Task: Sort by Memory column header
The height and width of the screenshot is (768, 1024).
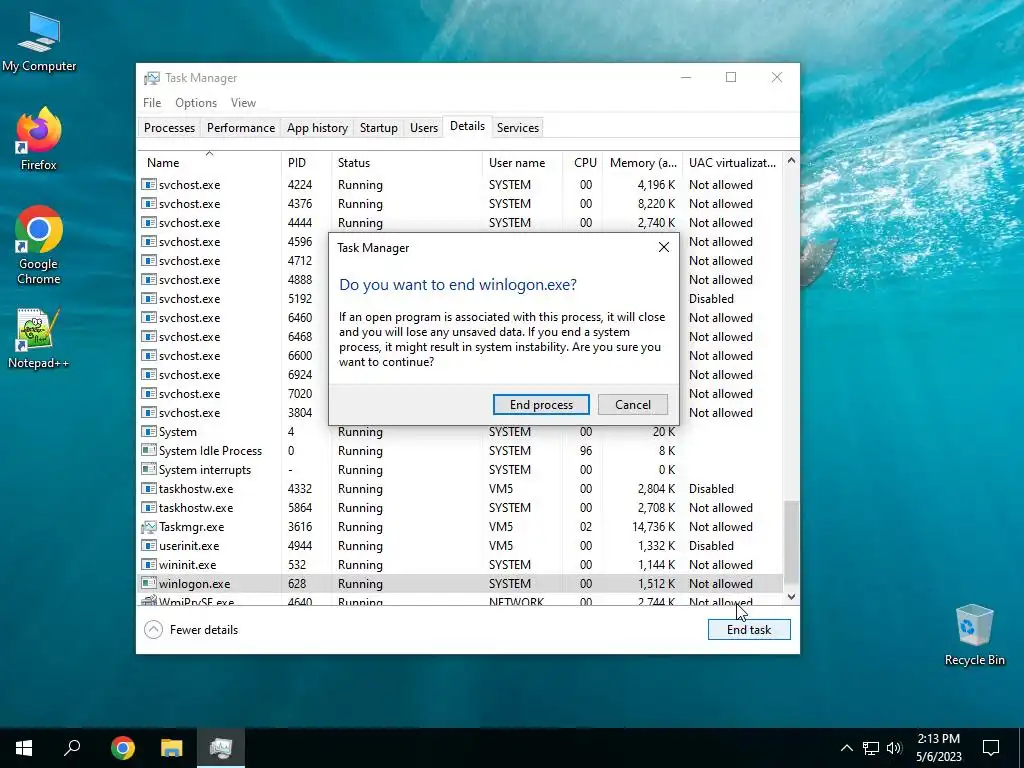Action: [x=643, y=163]
